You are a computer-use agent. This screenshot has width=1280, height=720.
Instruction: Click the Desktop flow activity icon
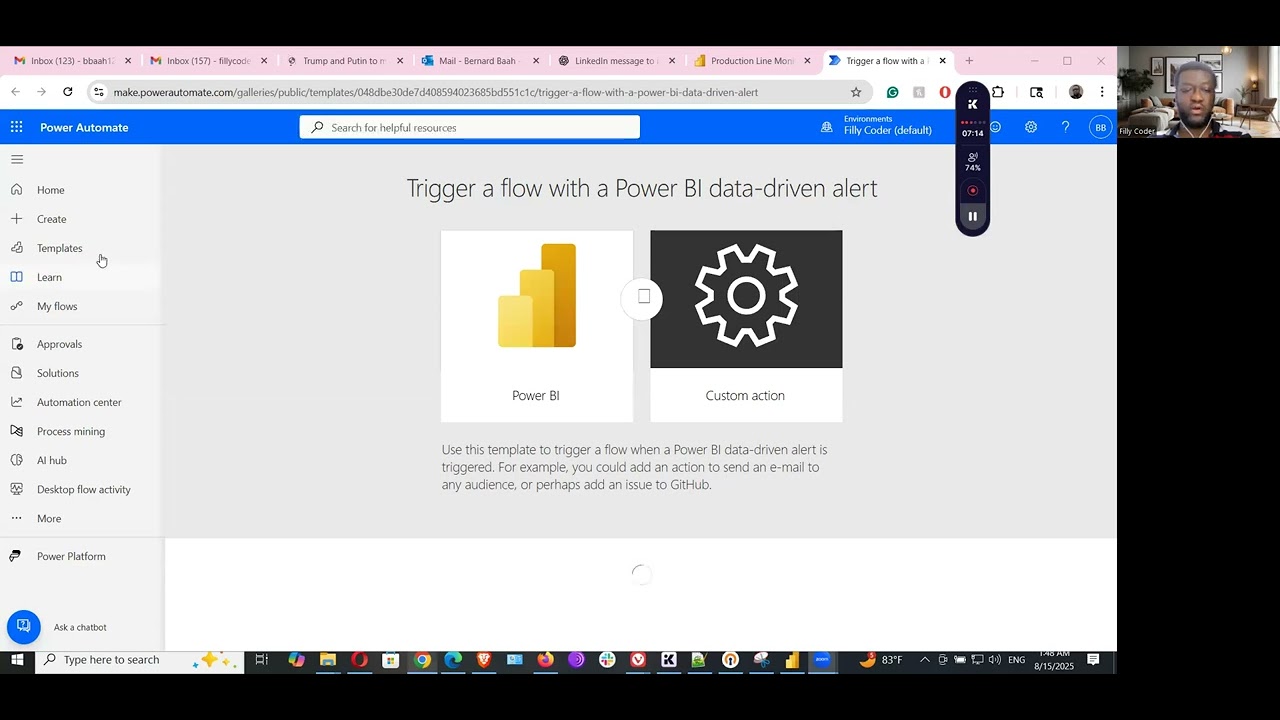(x=16, y=489)
